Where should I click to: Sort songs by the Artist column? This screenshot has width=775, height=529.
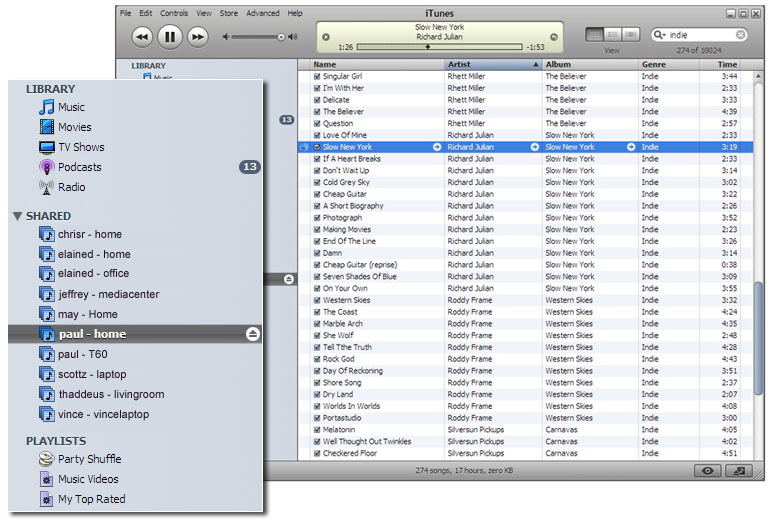point(492,65)
